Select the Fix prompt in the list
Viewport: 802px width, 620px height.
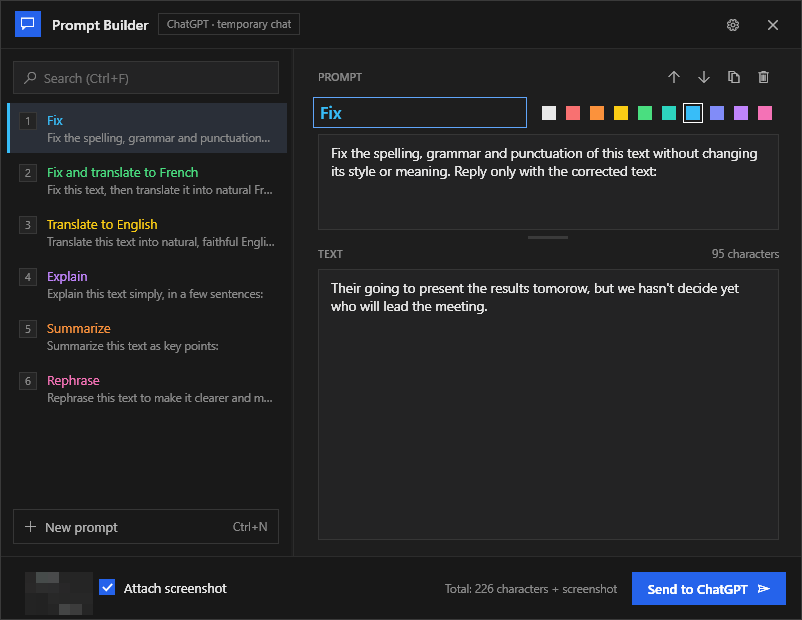(x=147, y=128)
